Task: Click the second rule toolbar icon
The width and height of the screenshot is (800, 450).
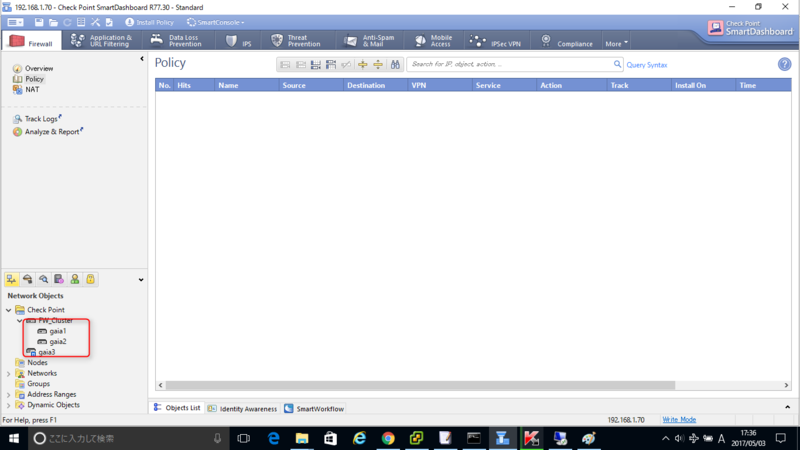Action: (x=301, y=65)
